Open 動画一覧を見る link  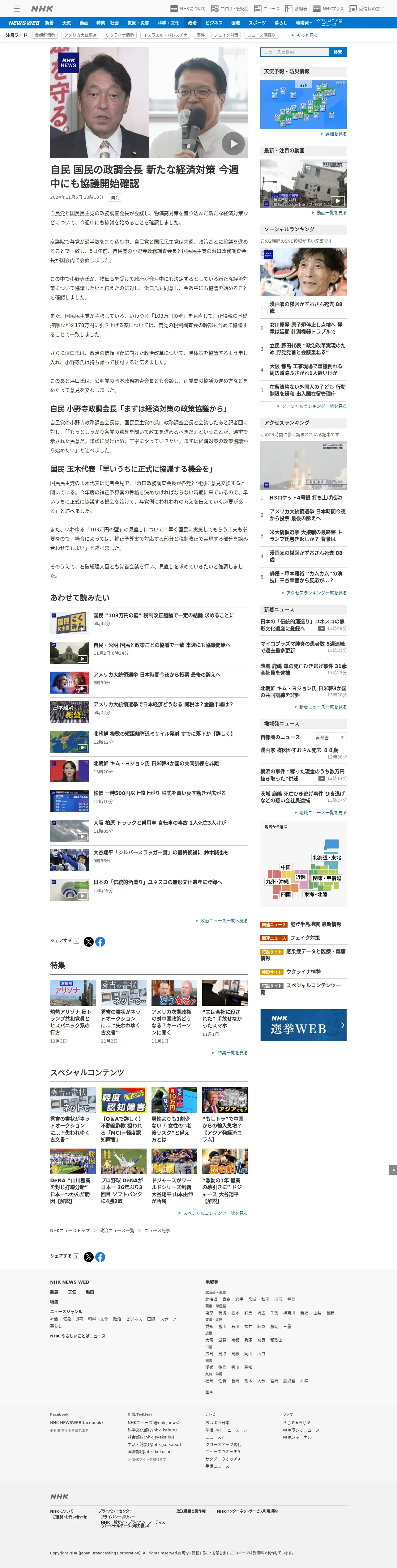click(331, 213)
